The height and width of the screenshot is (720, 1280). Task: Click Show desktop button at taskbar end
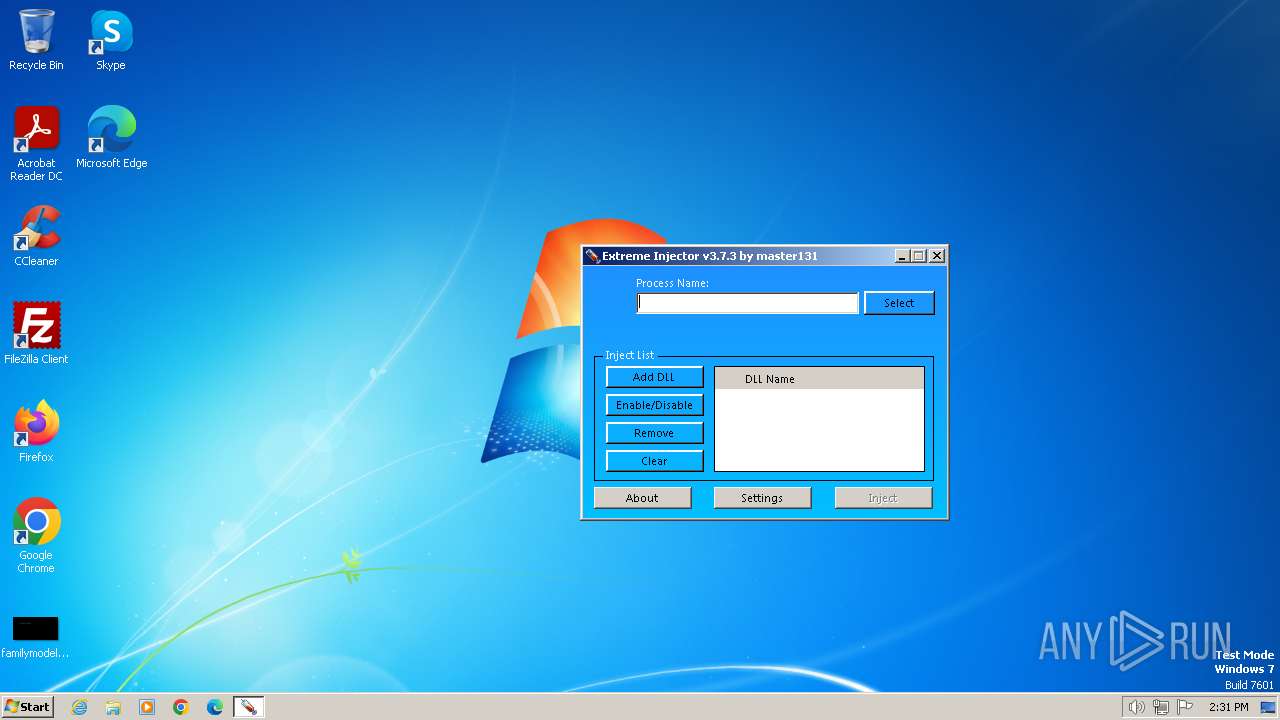[x=1268, y=707]
